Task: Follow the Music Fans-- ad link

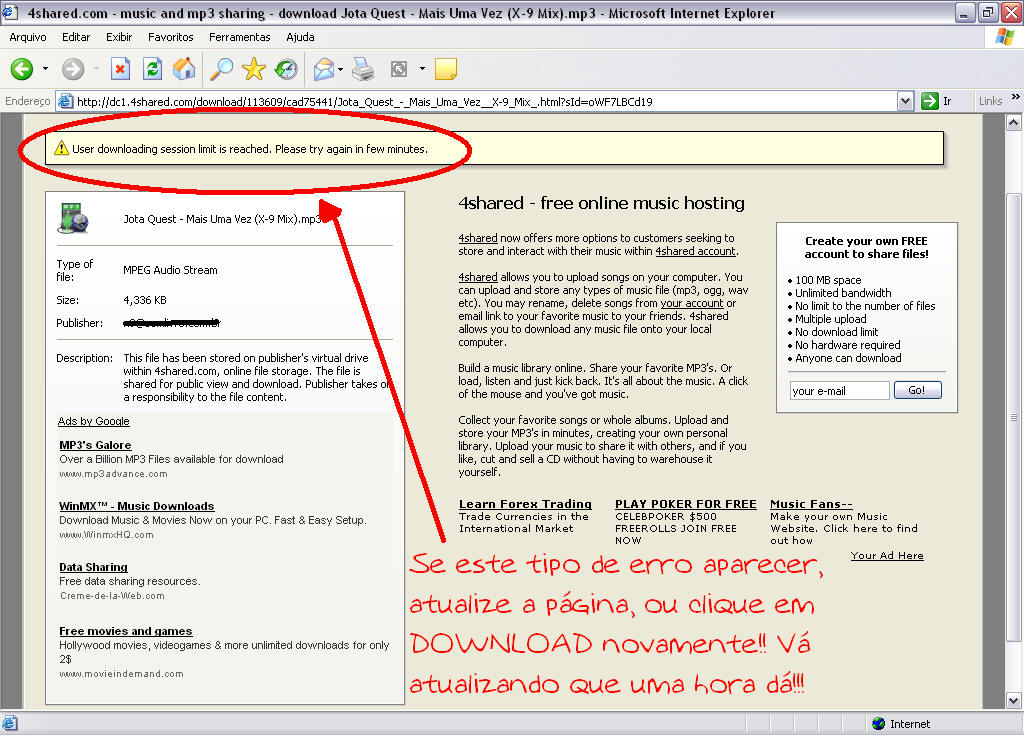Action: click(811, 504)
